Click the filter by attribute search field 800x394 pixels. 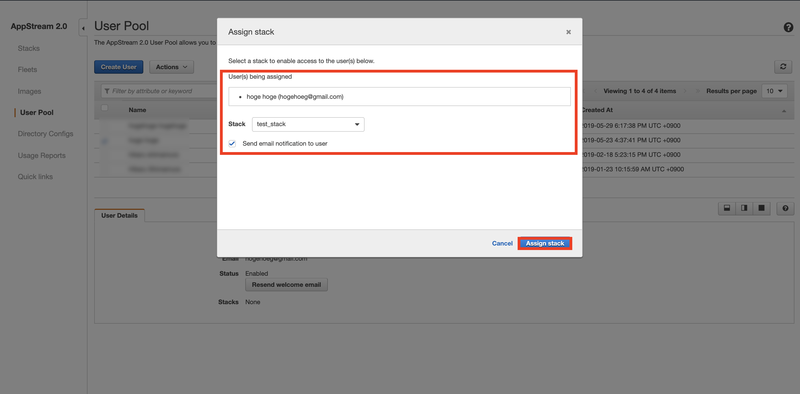pos(159,91)
